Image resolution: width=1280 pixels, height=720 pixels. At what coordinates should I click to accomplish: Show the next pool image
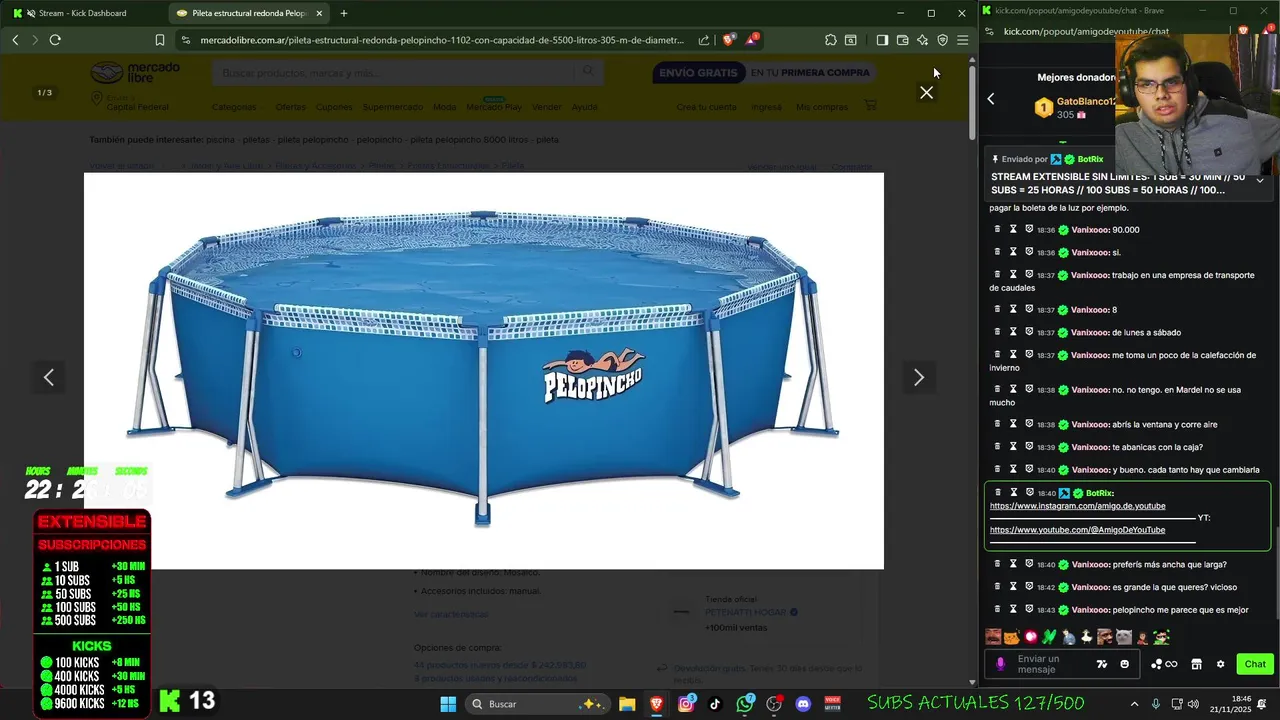tap(918, 377)
